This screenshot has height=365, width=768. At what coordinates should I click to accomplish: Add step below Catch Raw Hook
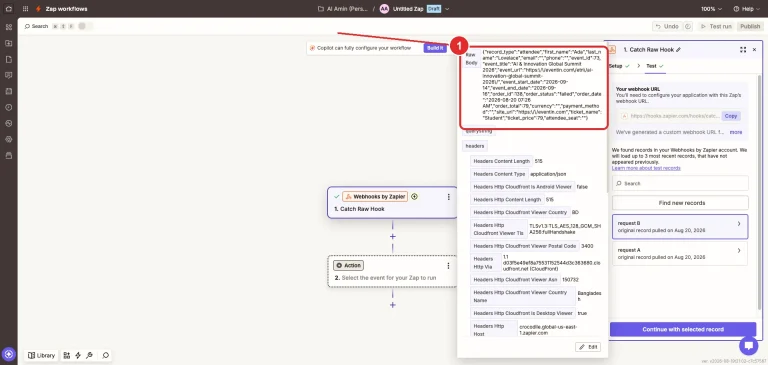(x=392, y=236)
